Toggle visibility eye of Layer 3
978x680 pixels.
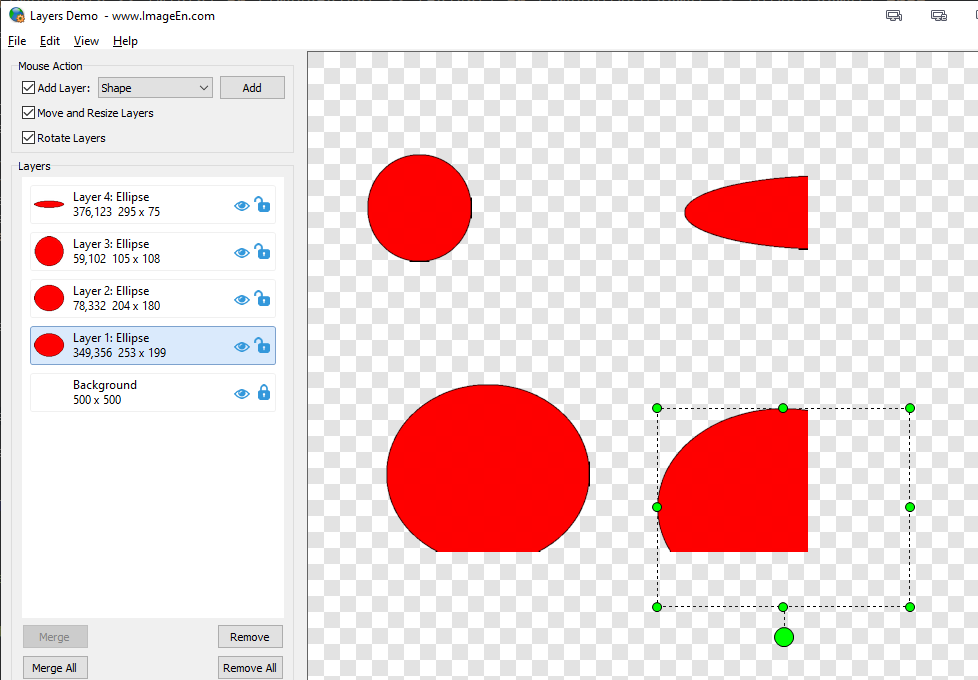point(241,253)
